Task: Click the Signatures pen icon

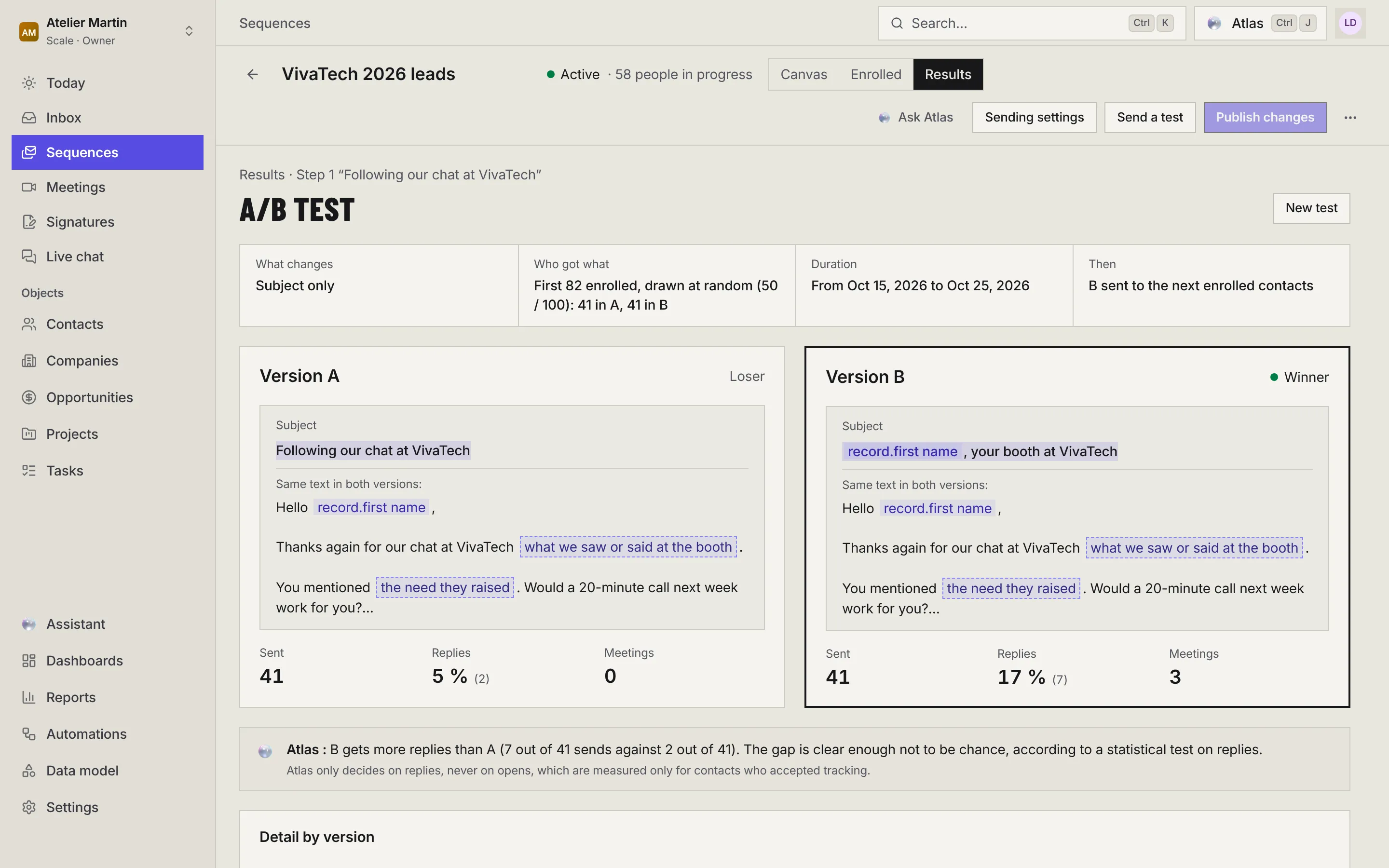Action: 29,222
